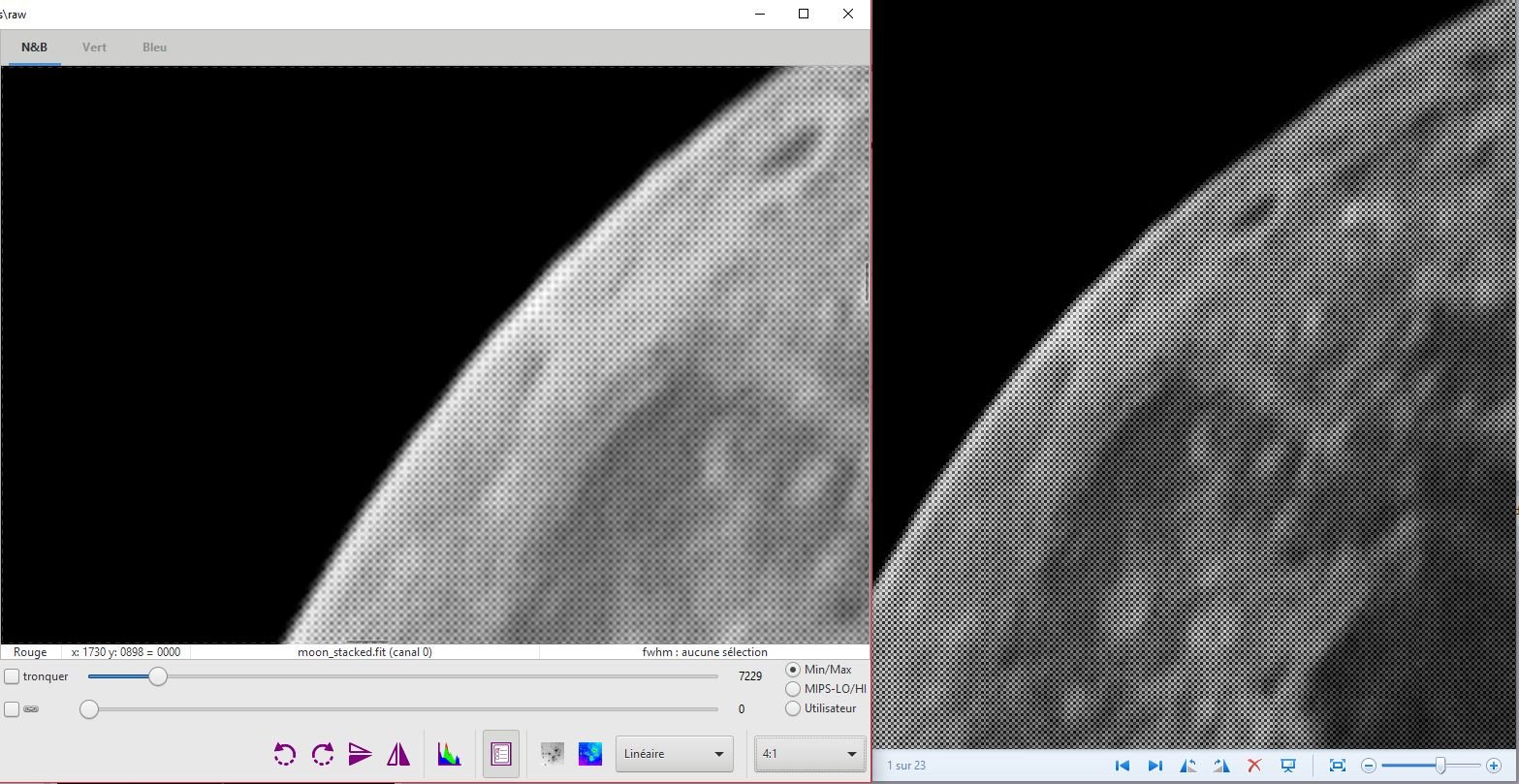Delete the photo with red X

1254,766
